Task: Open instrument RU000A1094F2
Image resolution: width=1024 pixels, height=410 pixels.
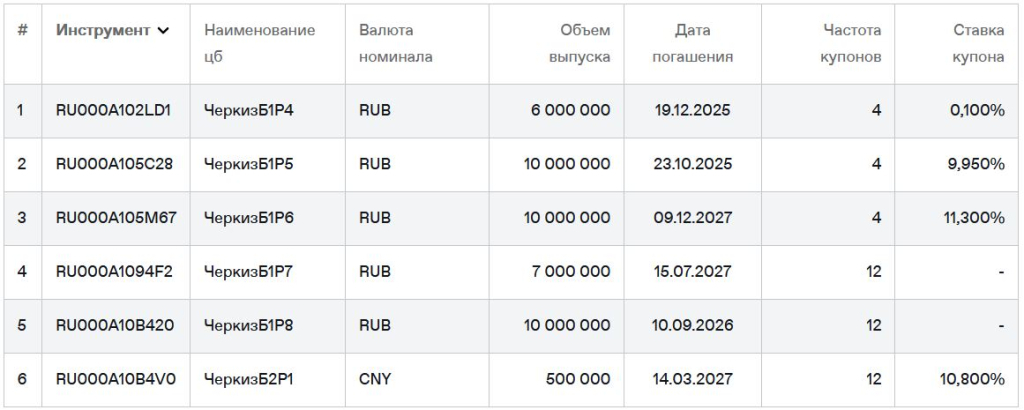Action: pos(114,271)
